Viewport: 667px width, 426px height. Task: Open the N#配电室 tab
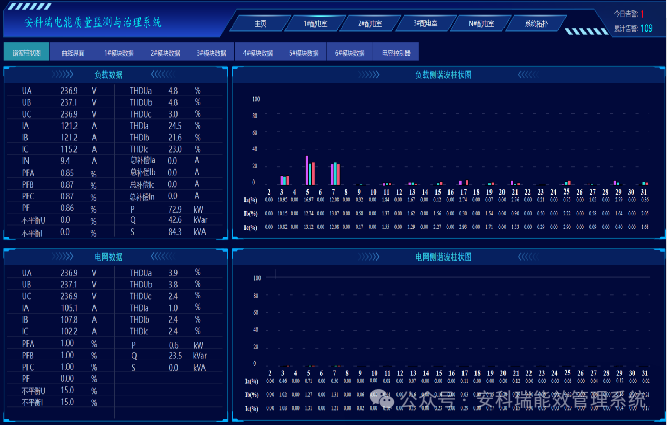tap(481, 23)
